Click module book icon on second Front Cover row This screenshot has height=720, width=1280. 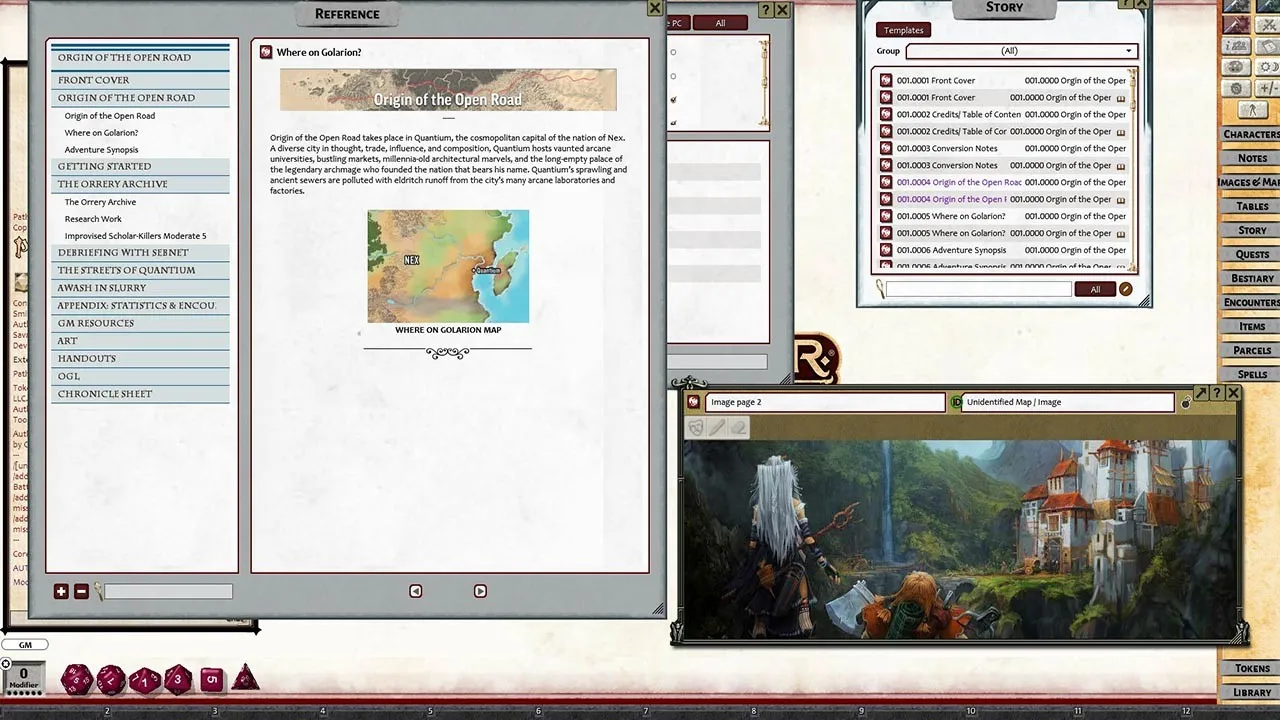[x=1121, y=98]
